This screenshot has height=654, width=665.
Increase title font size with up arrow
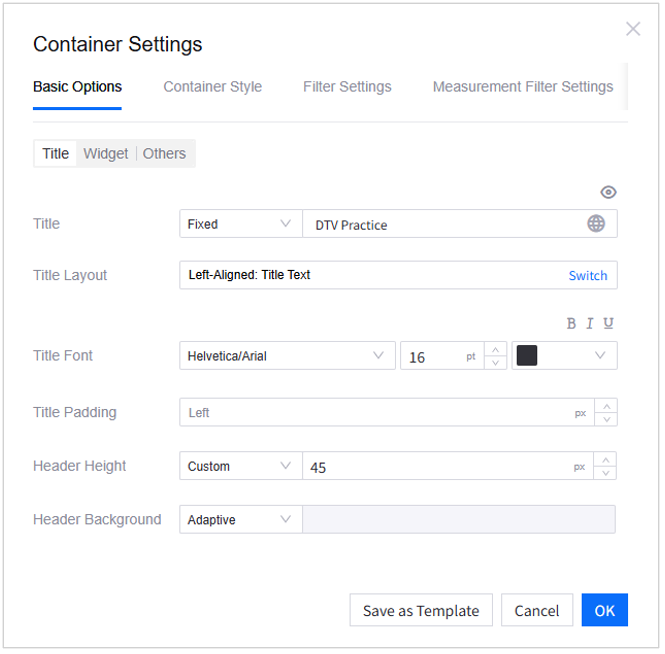(x=495, y=349)
